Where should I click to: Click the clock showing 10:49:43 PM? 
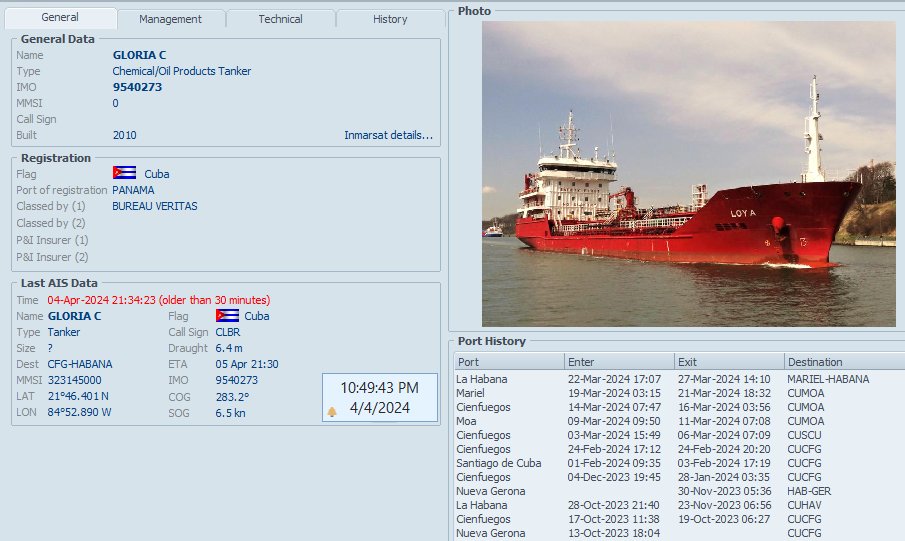coord(380,387)
